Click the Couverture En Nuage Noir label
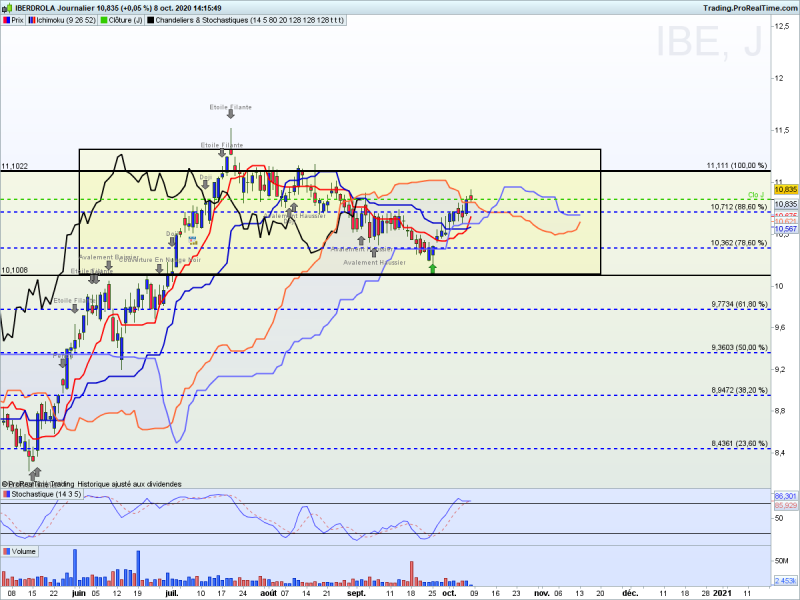Viewport: 800px width, 600px height. click(x=160, y=260)
